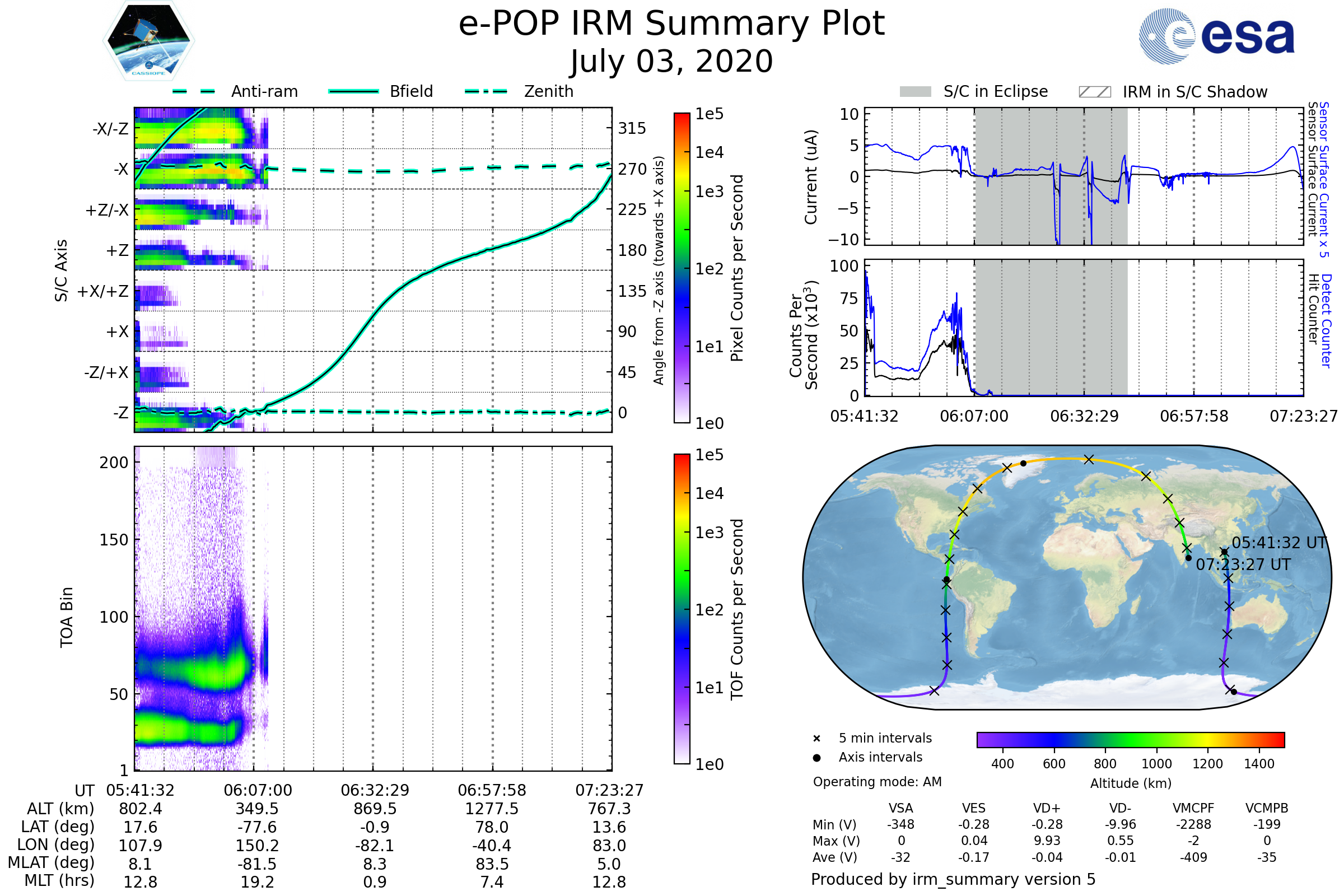Click the Pixel Counts per Second colorbar
Image resolution: width=1344 pixels, height=896 pixels.
(682, 268)
